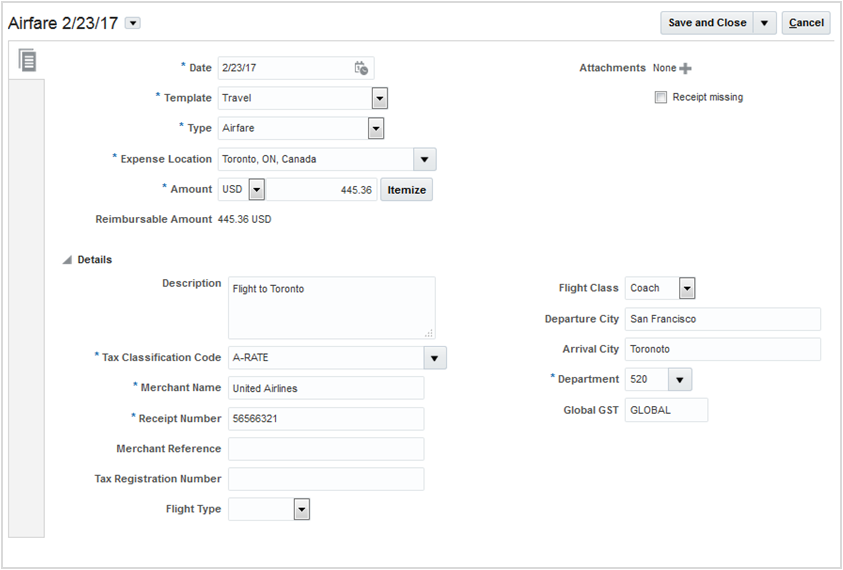Check the Receipt missing checkbox

click(x=660, y=98)
